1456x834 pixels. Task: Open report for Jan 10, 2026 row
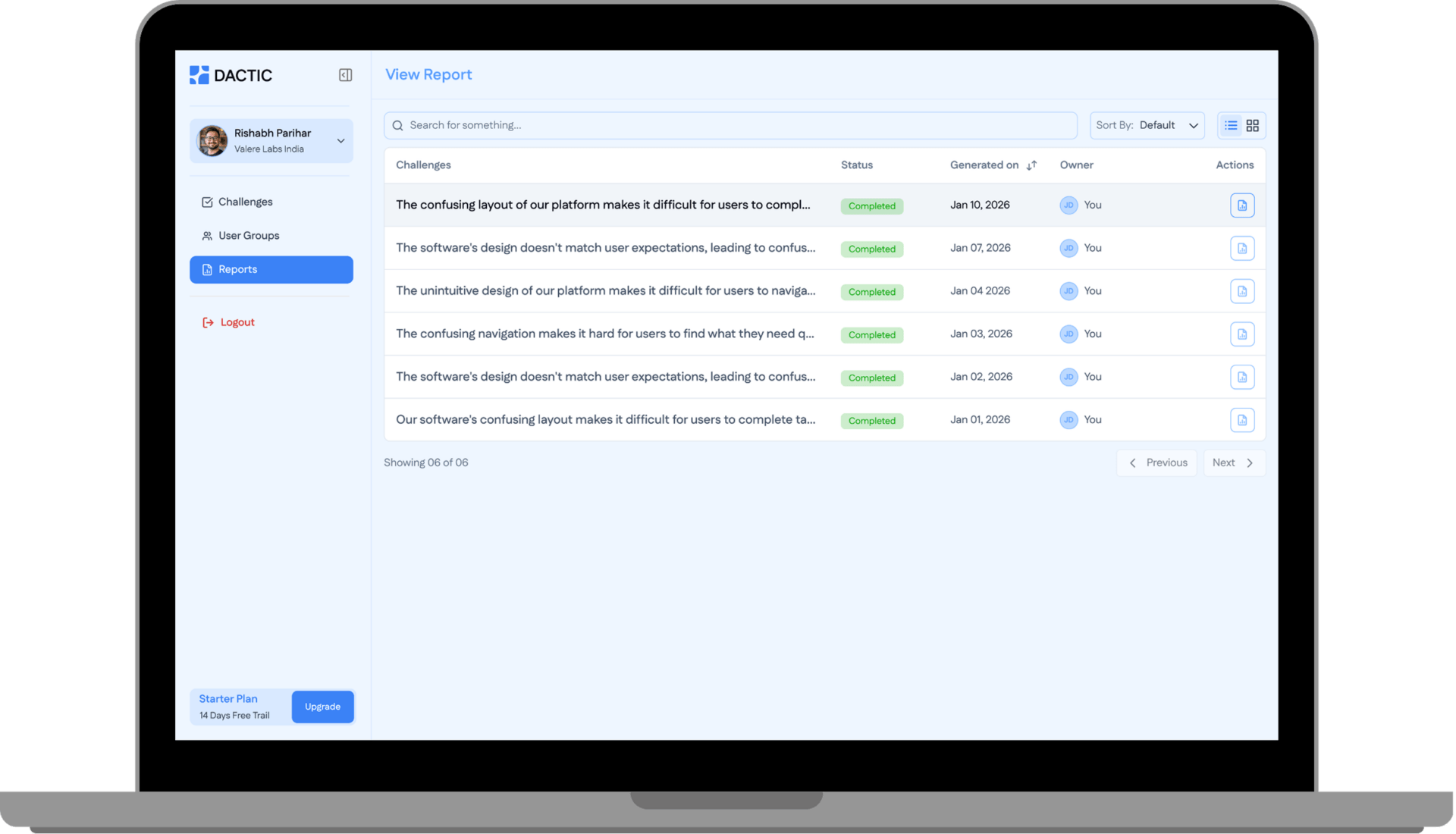point(1242,205)
